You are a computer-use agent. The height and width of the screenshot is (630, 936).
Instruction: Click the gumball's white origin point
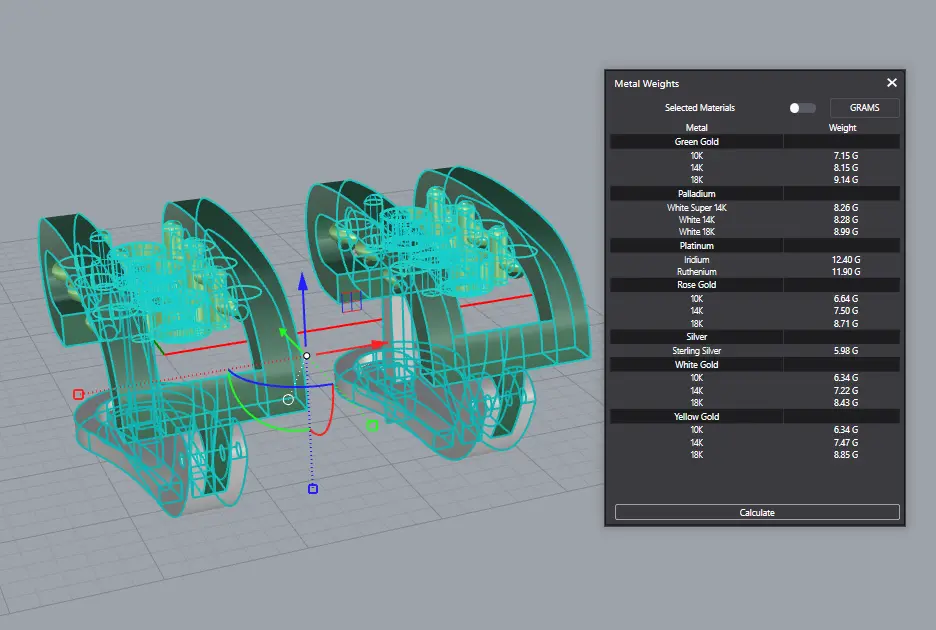(307, 355)
